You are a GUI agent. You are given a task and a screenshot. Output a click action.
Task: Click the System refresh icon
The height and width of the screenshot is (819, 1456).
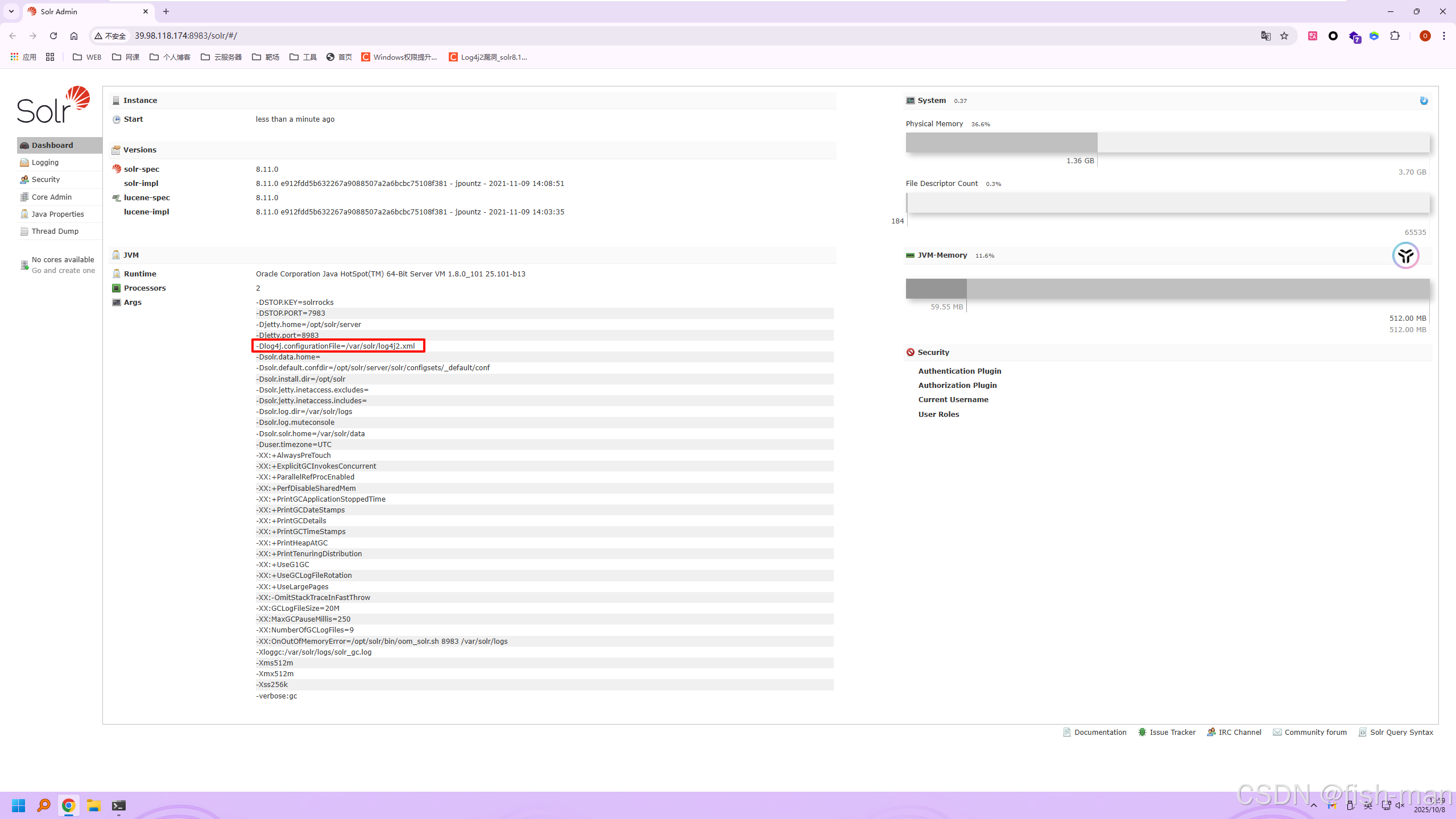tap(1424, 101)
